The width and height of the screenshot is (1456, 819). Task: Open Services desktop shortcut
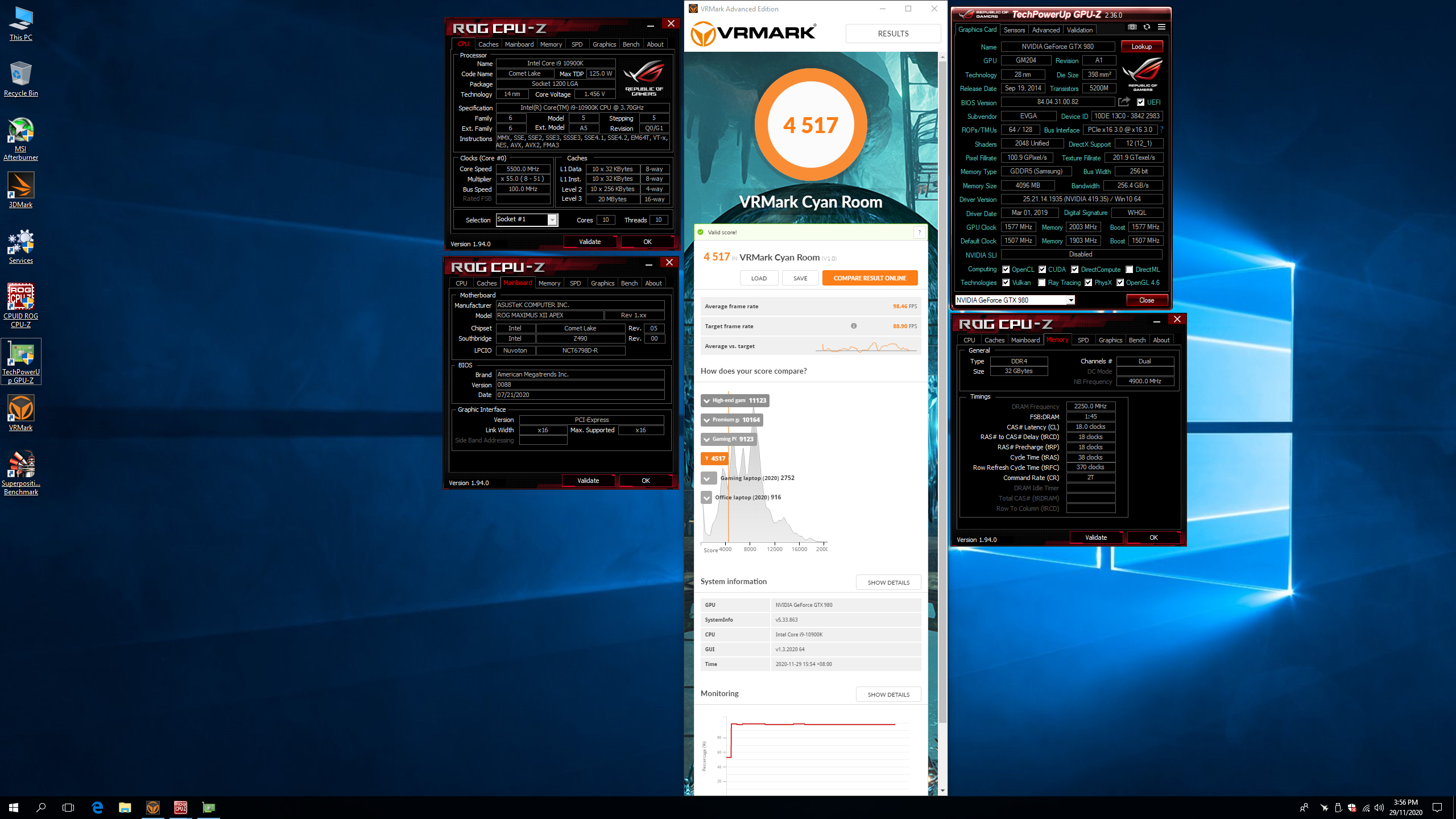(x=21, y=246)
